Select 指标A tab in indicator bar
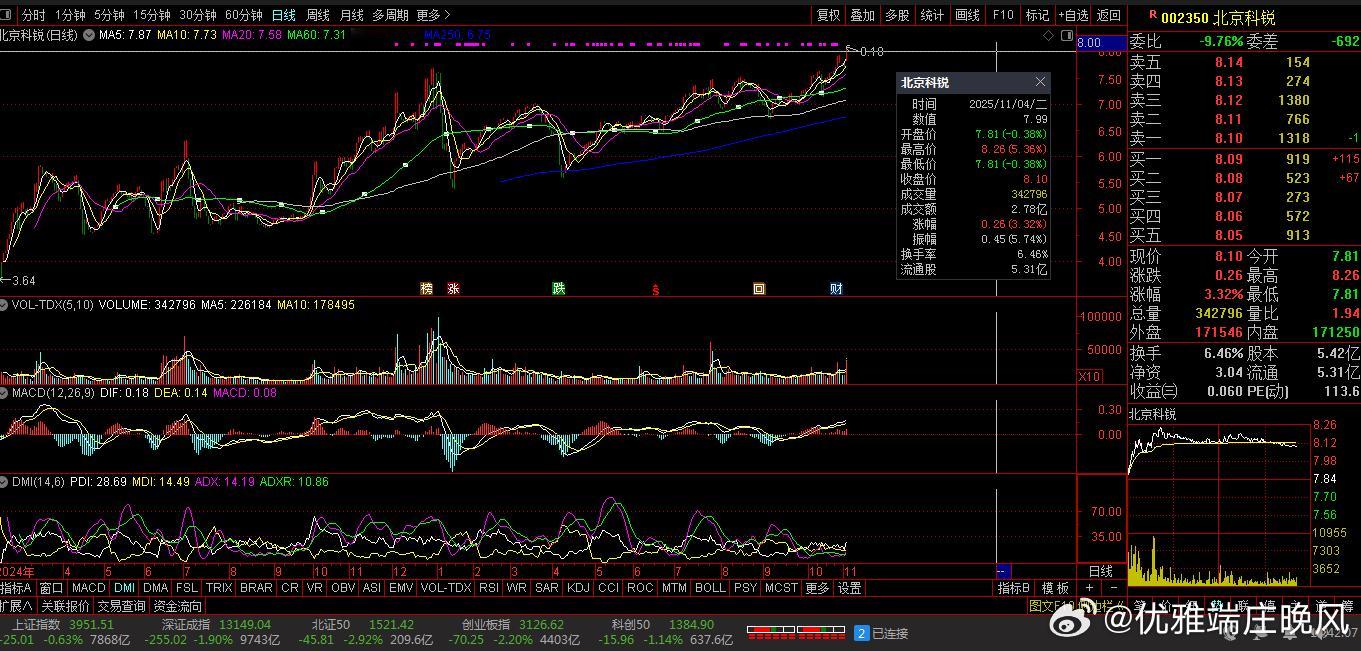Screen dimensions: 1361x651 coord(16,588)
